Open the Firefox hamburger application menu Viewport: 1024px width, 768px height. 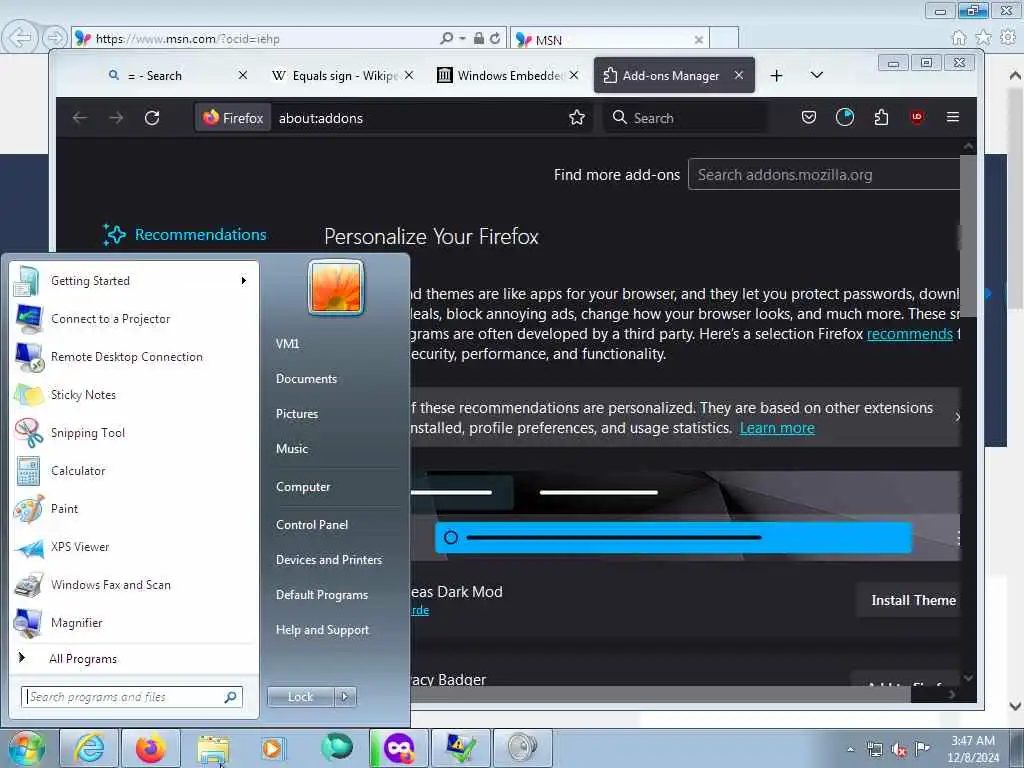click(x=953, y=118)
